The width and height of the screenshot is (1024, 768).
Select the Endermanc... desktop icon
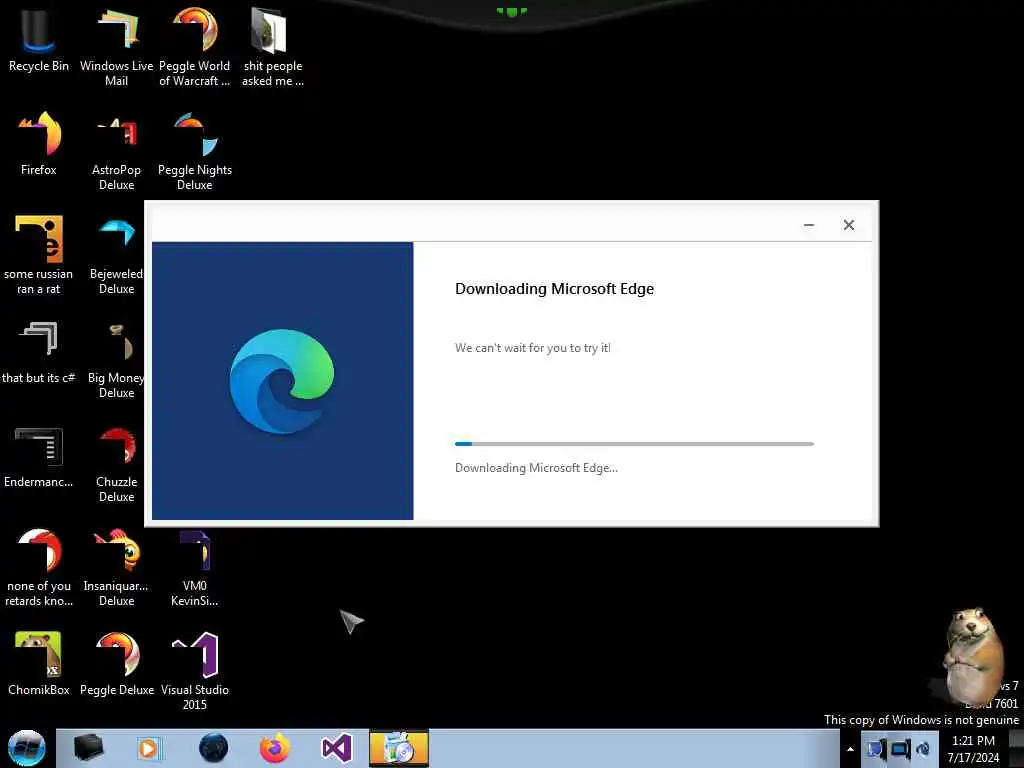point(39,457)
